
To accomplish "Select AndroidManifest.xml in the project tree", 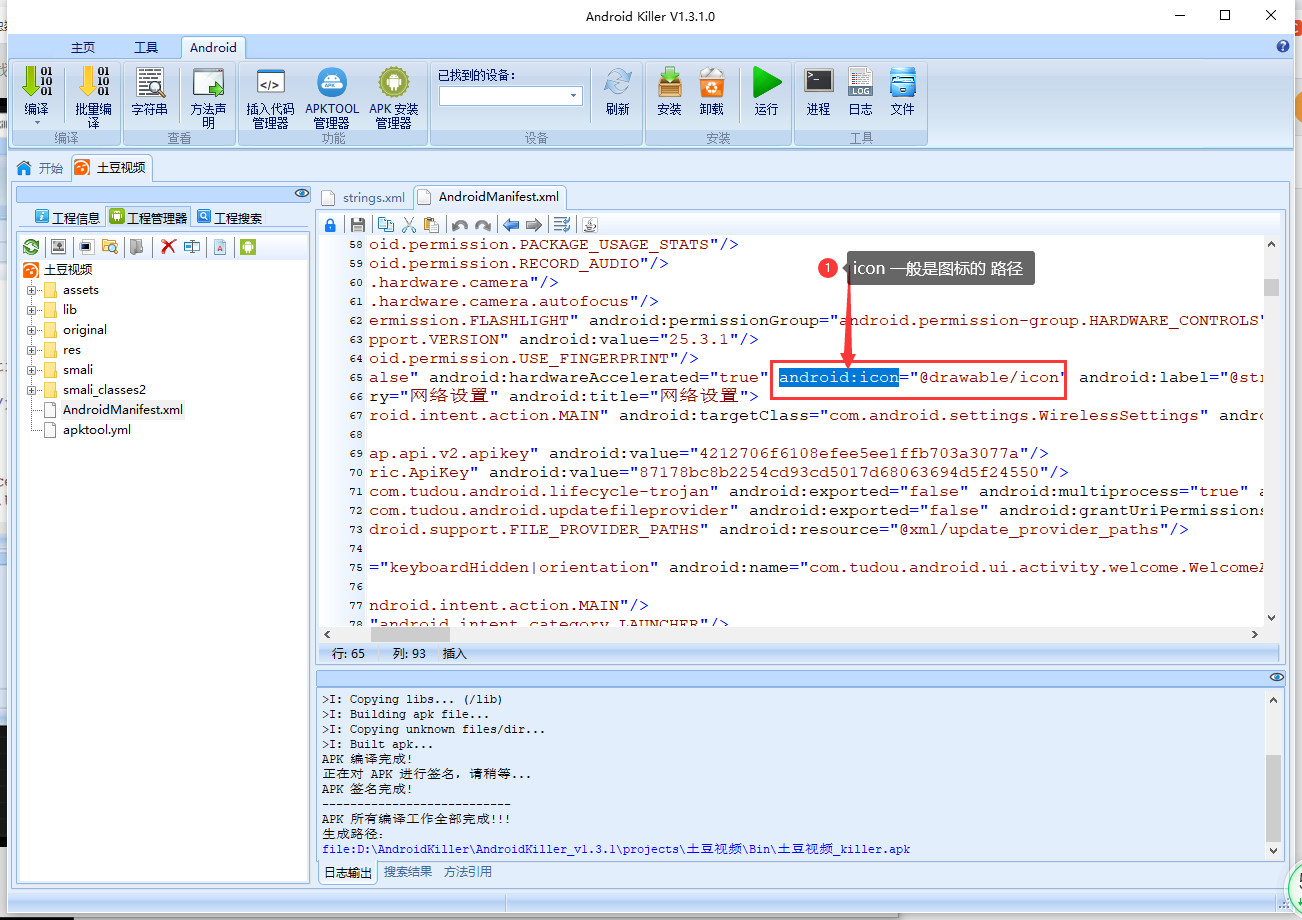I will point(123,410).
